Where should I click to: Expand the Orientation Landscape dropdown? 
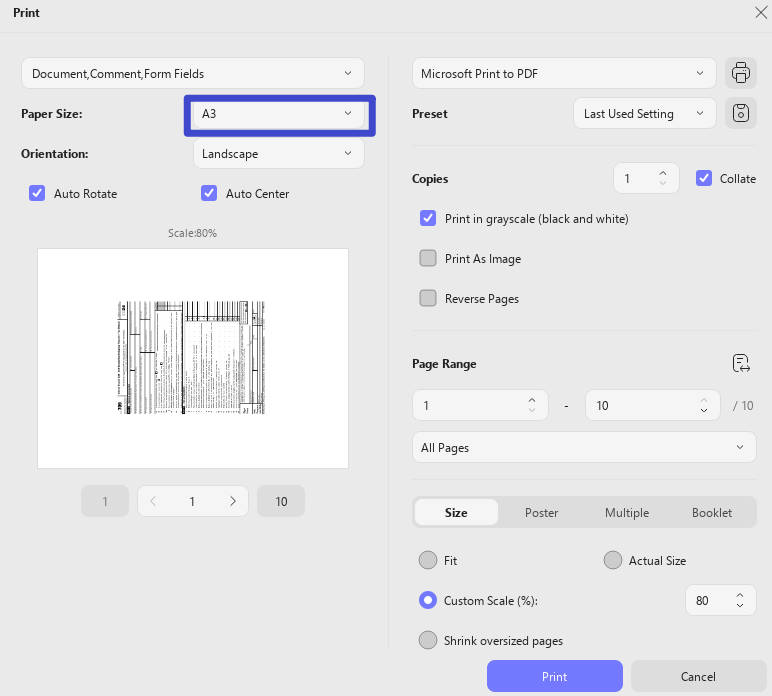279,154
